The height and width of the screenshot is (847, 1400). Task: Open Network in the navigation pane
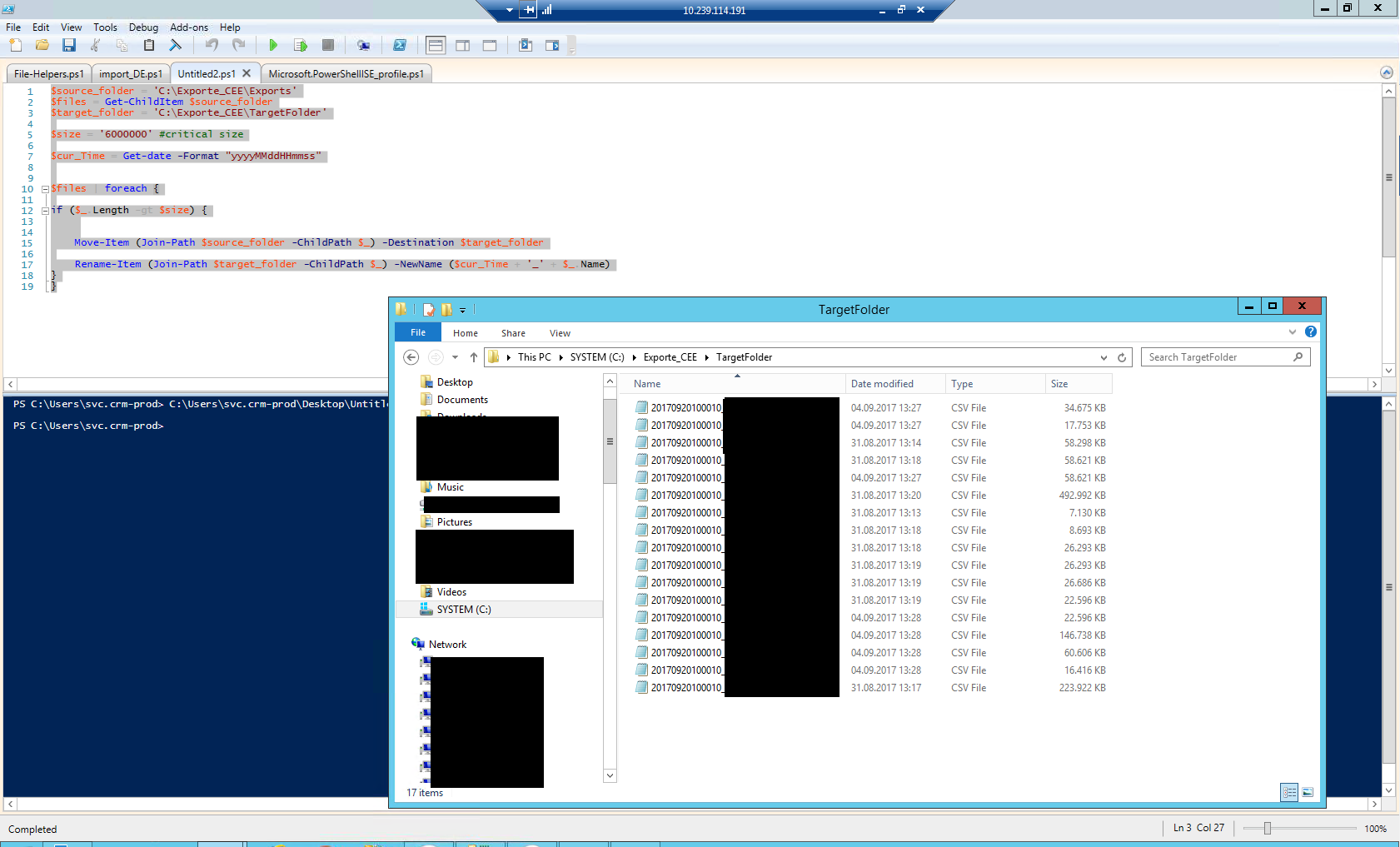pos(447,645)
